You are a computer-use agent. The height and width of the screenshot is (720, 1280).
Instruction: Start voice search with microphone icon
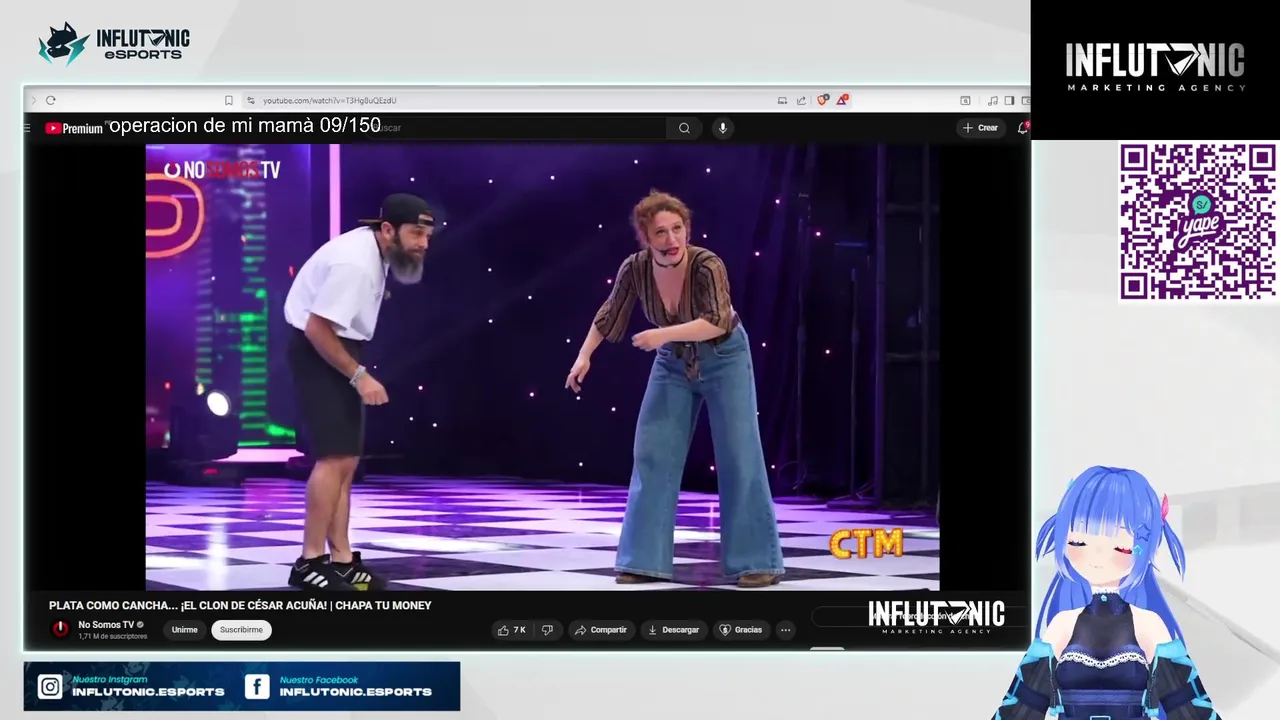pyautogui.click(x=722, y=128)
